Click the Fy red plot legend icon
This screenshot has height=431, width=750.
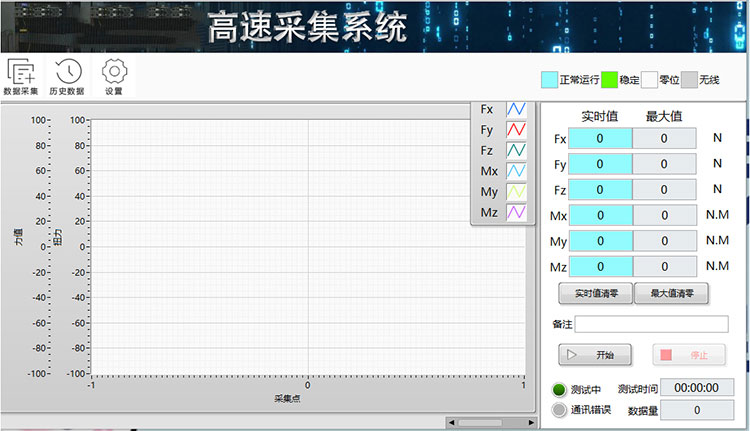point(516,130)
